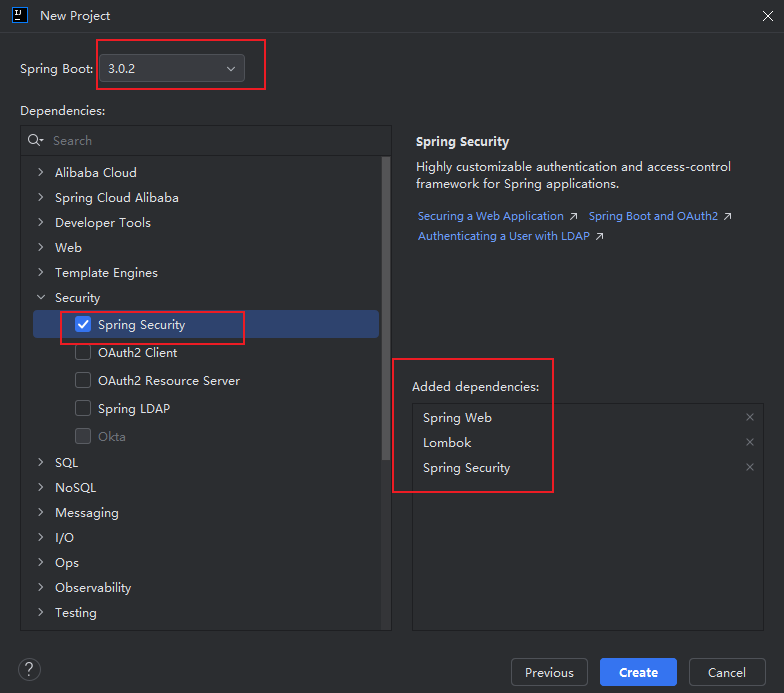Click the dependency list vertical scrollbar

386,308
